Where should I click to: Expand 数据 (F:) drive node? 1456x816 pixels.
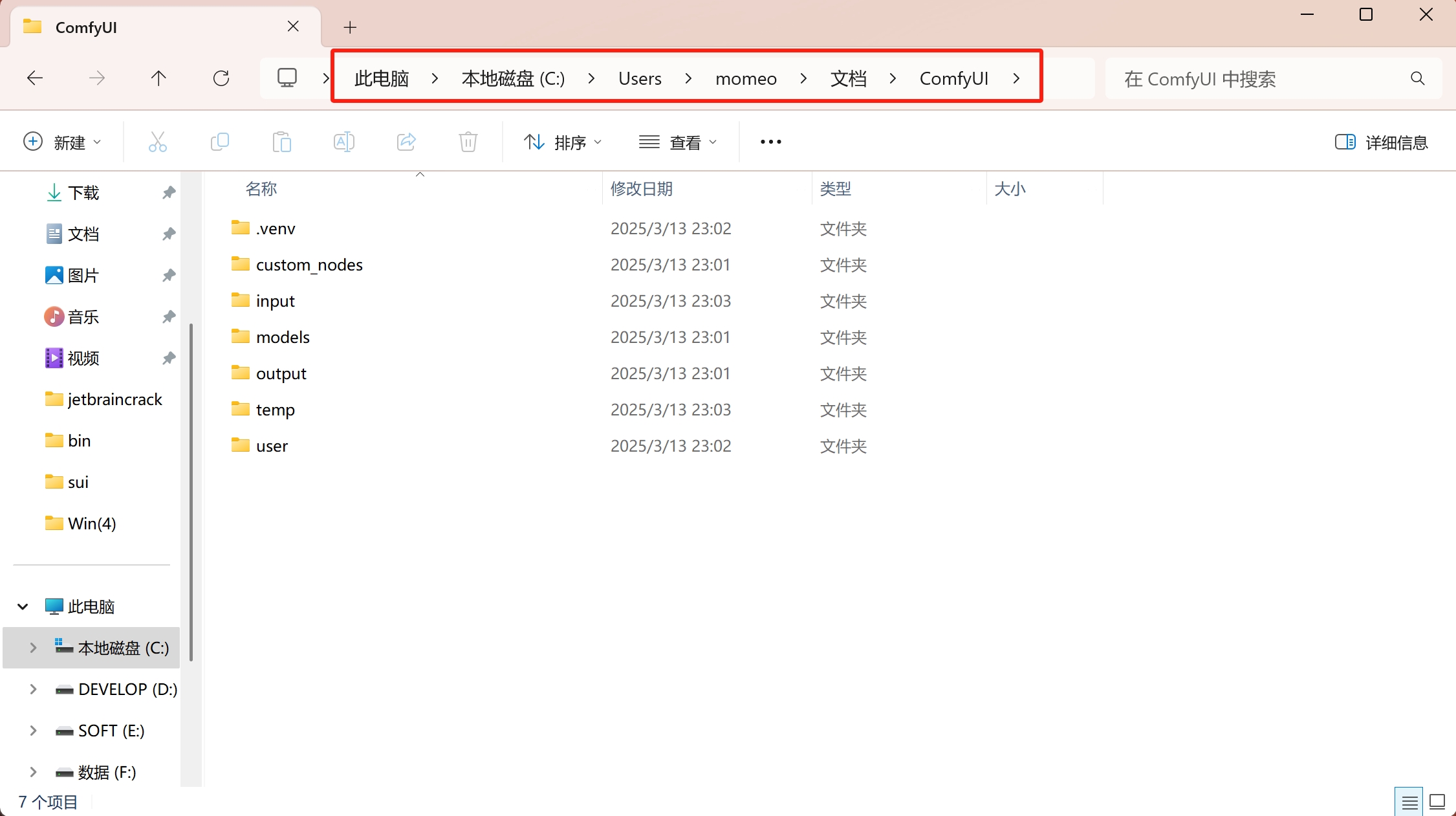33,772
